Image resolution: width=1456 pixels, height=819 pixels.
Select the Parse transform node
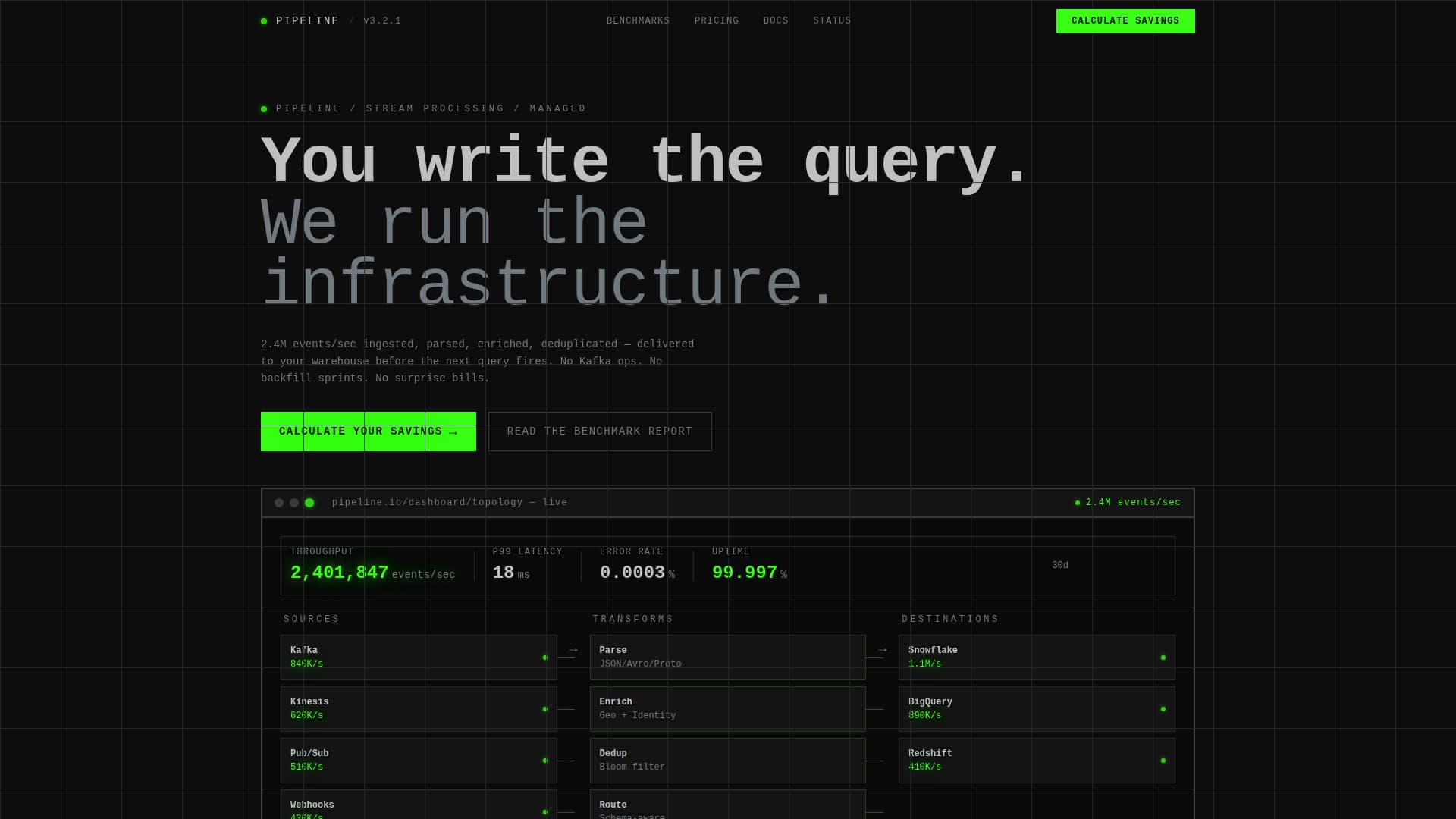point(728,657)
